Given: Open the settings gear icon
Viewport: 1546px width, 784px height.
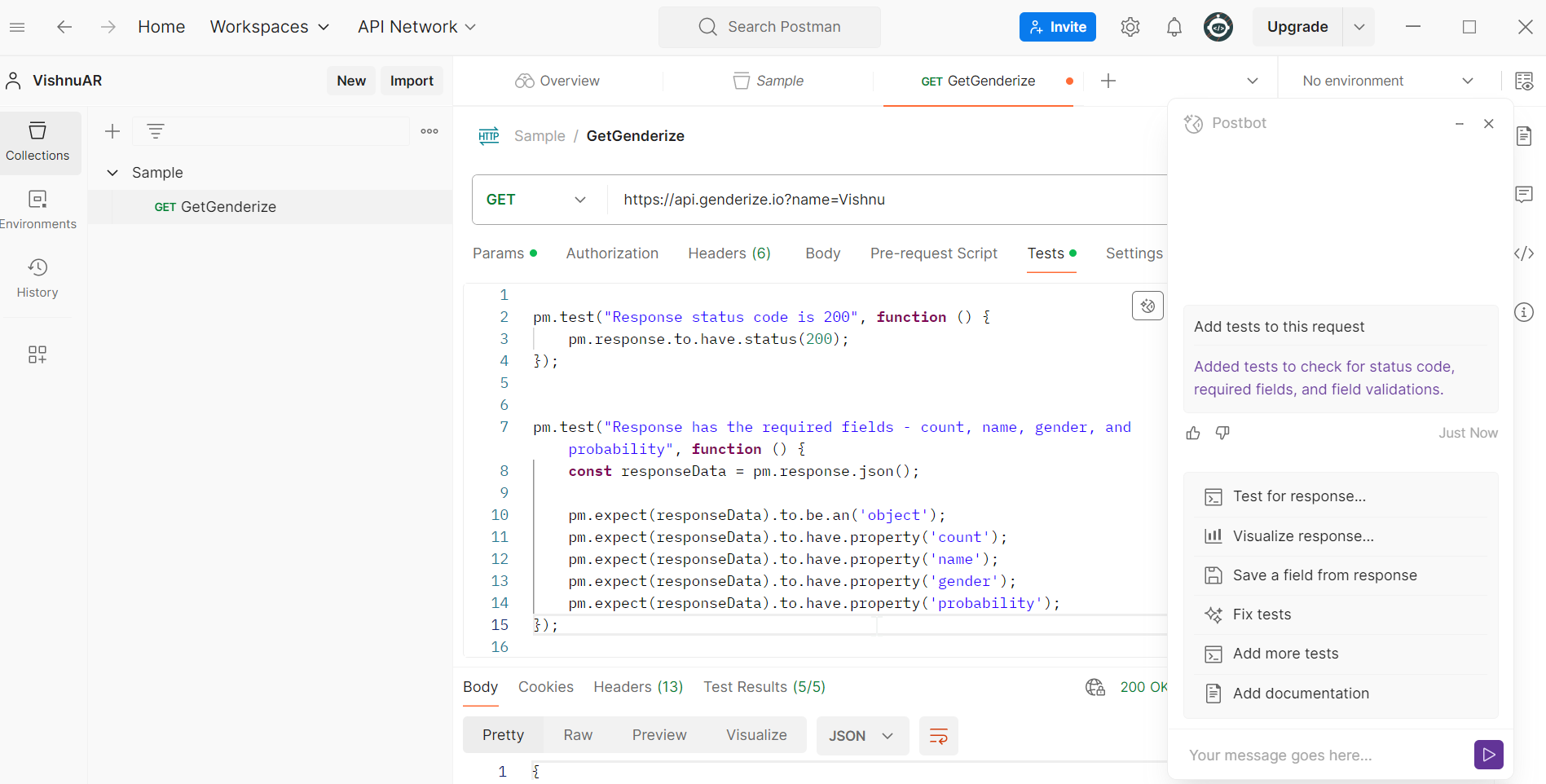Looking at the screenshot, I should (x=1130, y=27).
